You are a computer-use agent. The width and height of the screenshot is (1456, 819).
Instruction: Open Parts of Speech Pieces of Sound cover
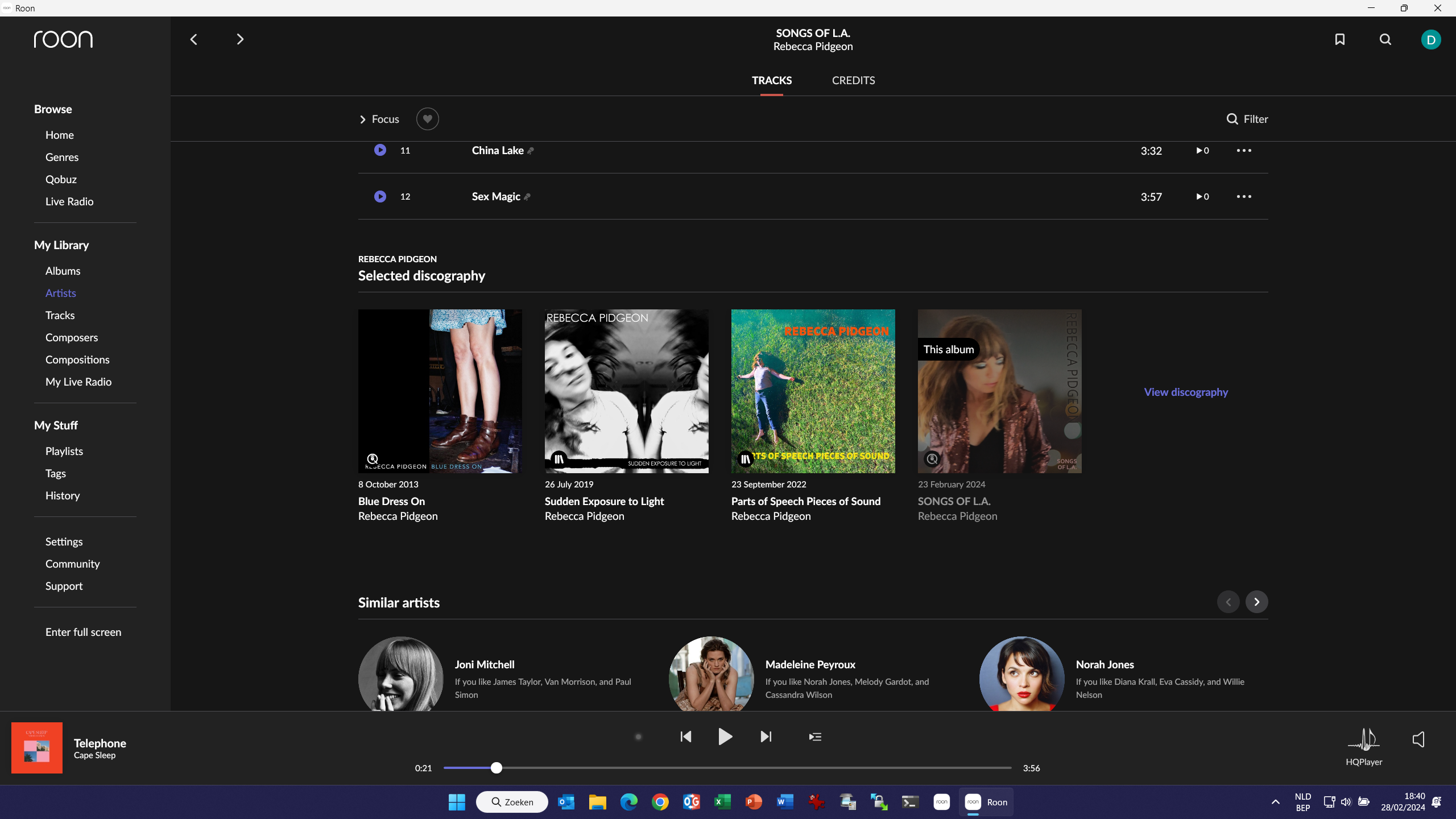tap(813, 391)
